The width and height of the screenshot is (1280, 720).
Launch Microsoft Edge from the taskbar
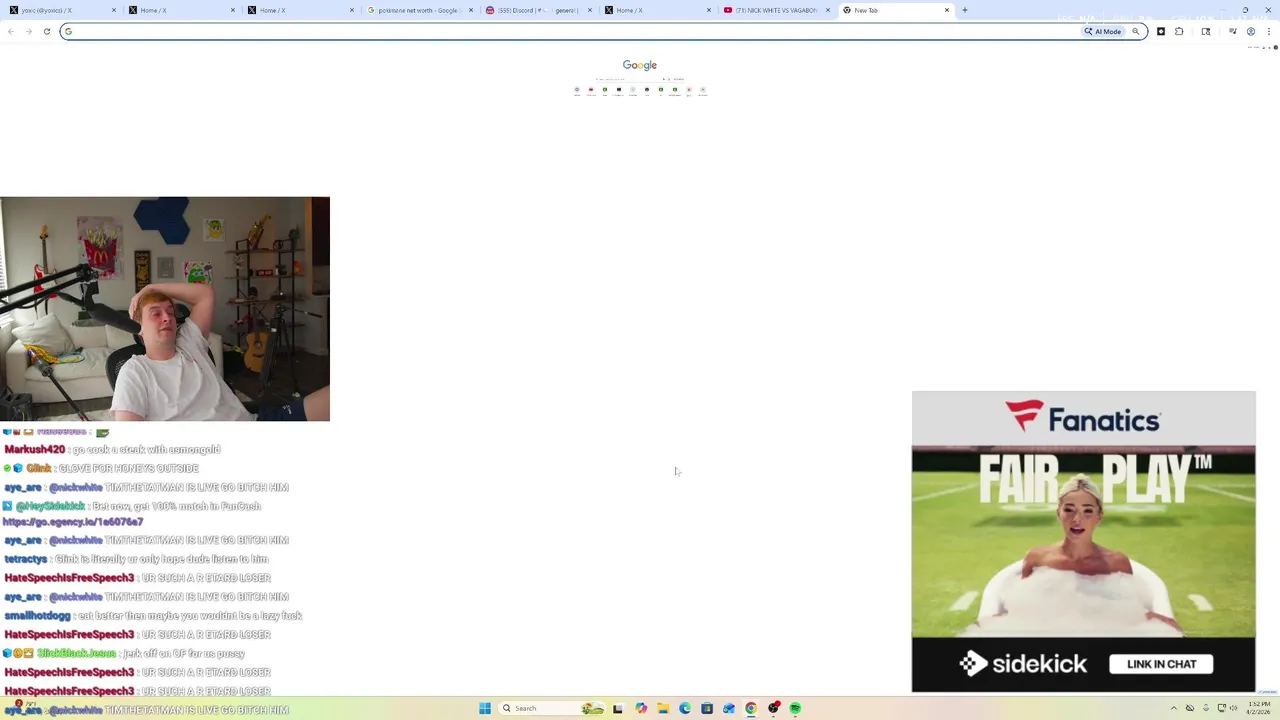(685, 708)
